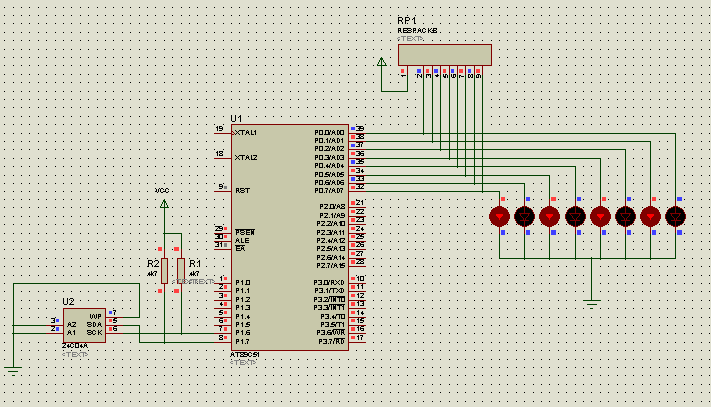Click the AT89C51 part name label

coord(245,354)
